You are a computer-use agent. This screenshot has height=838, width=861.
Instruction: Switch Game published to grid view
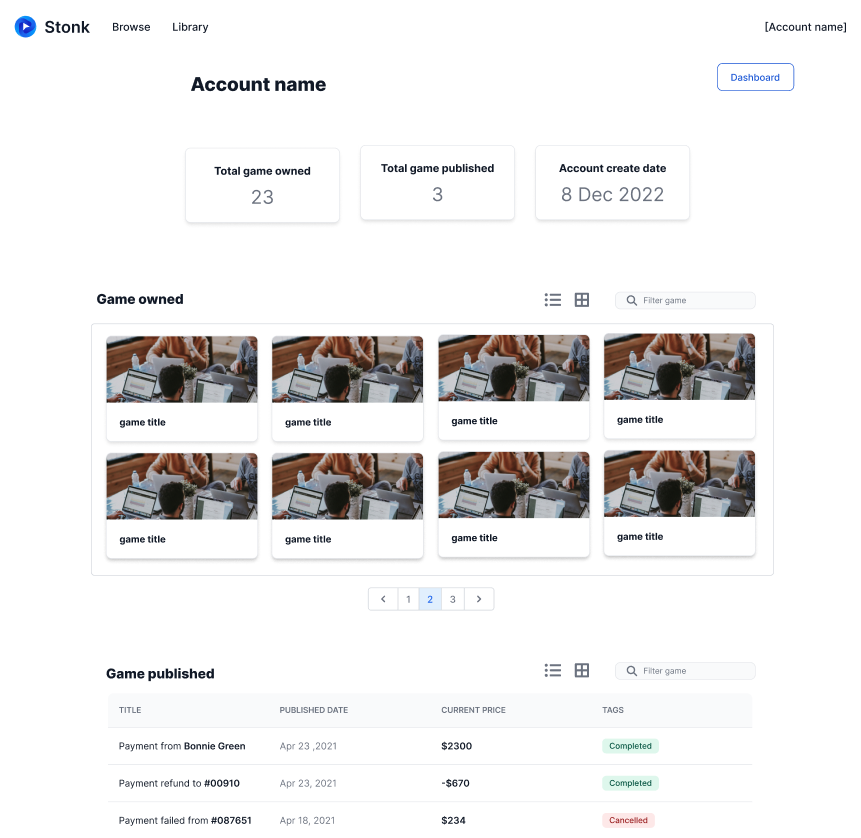point(582,671)
